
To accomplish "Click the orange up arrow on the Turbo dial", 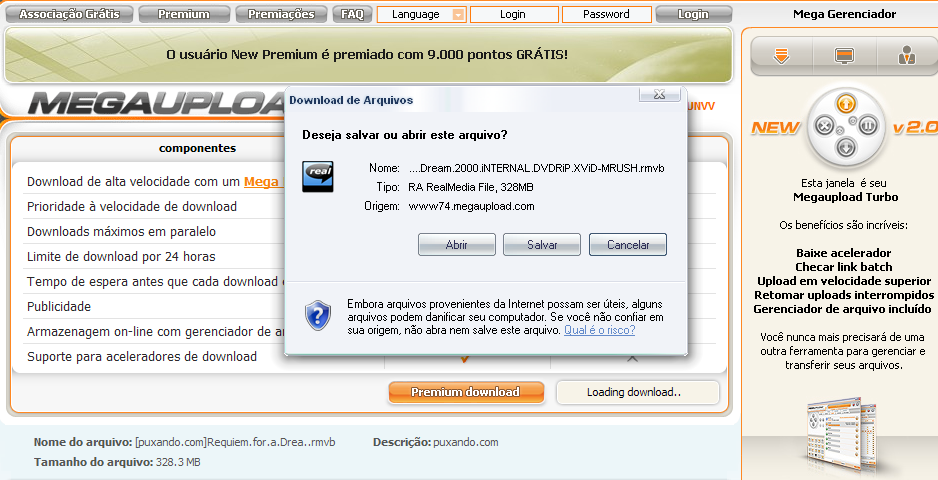I will (x=845, y=104).
